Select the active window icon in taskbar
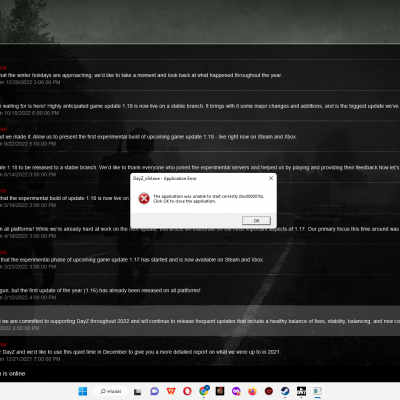The image size is (400, 400). [x=318, y=391]
